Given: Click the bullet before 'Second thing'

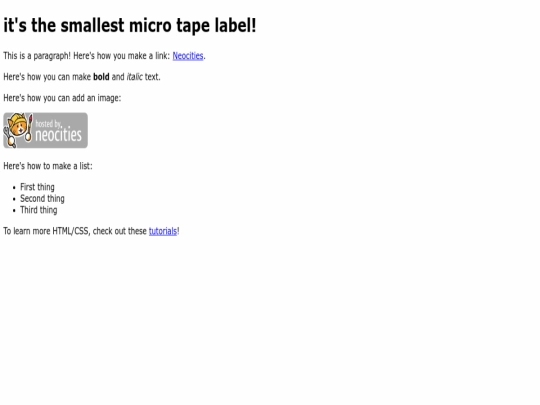Looking at the screenshot, I should click(x=14, y=199).
